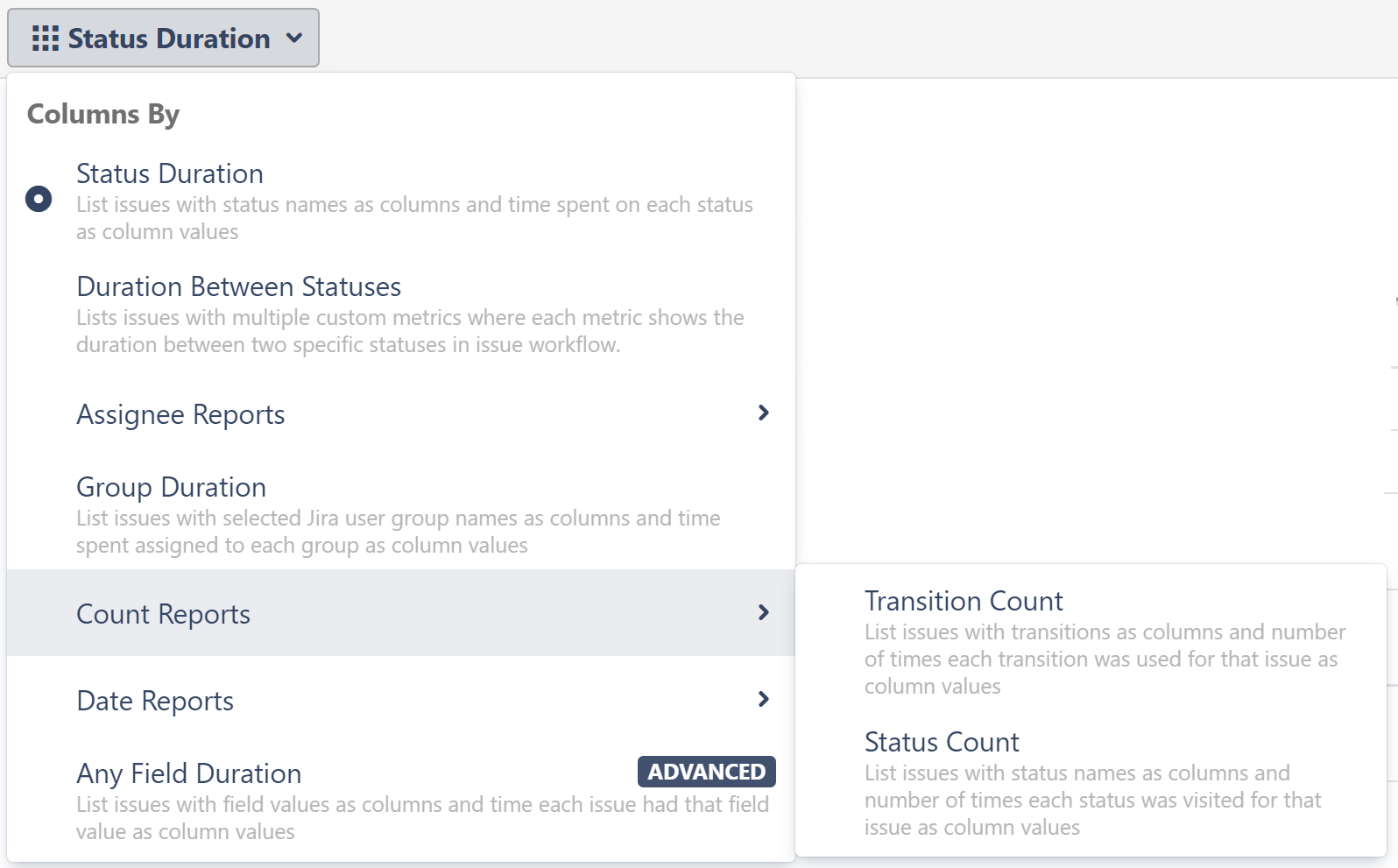1398x868 pixels.
Task: Select the Any Field Duration option
Action: tap(188, 773)
